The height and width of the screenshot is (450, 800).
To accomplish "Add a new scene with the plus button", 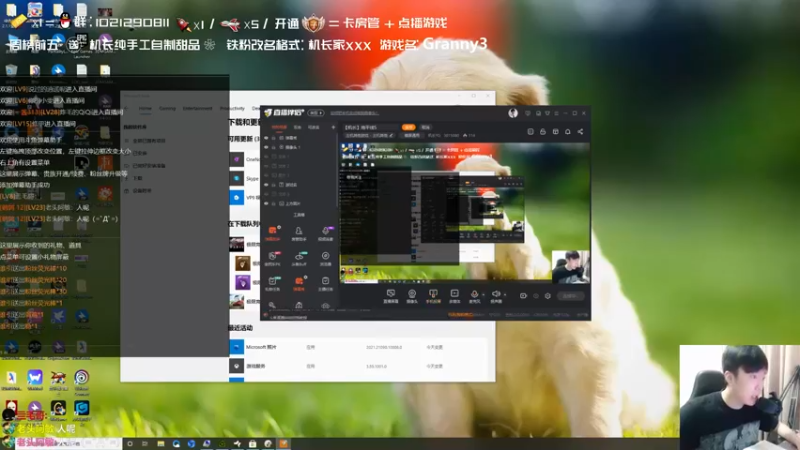I will pyautogui.click(x=333, y=127).
